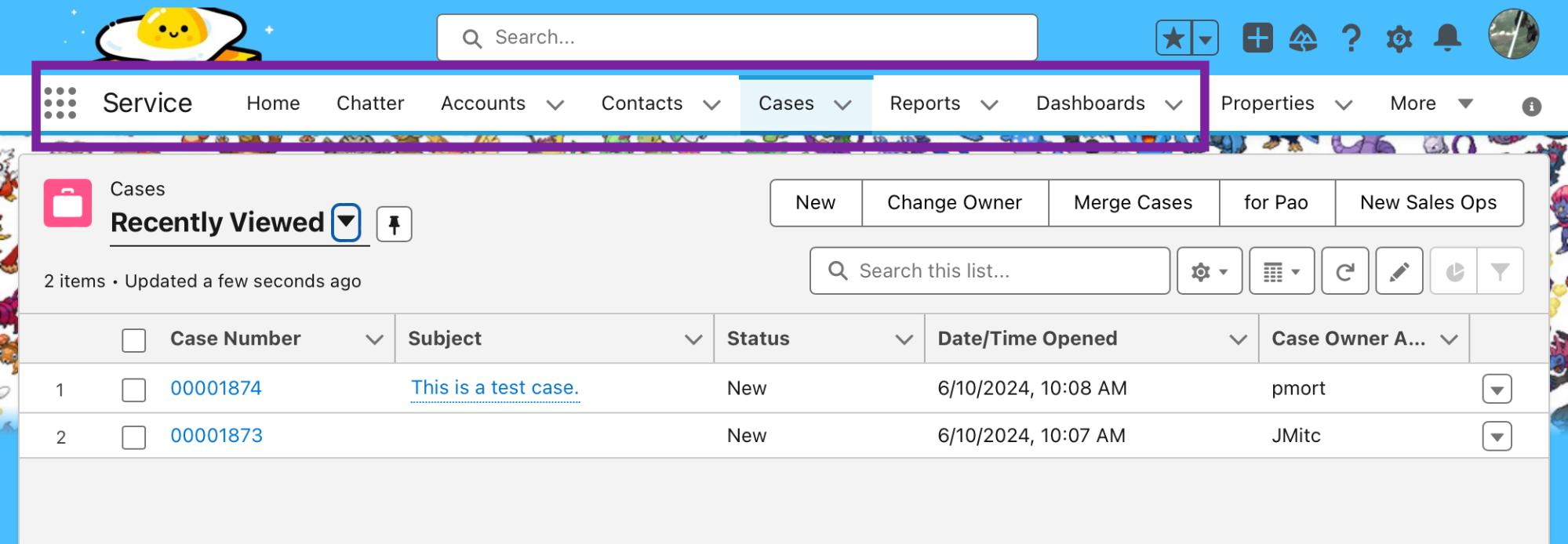Open the Setup gear icon
1568x544 pixels.
pyautogui.click(x=1399, y=38)
